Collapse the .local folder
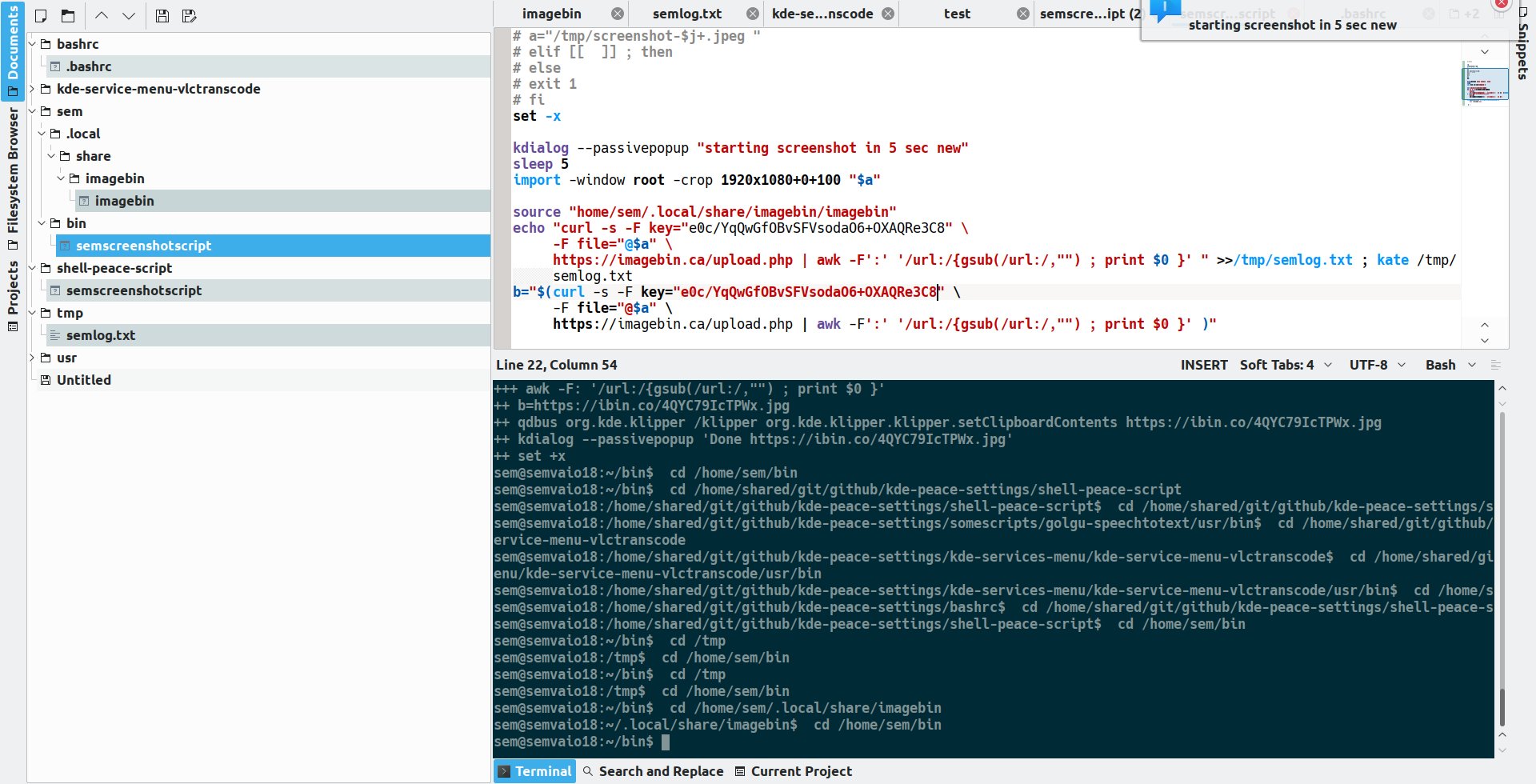This screenshot has height=784, width=1536. point(42,134)
